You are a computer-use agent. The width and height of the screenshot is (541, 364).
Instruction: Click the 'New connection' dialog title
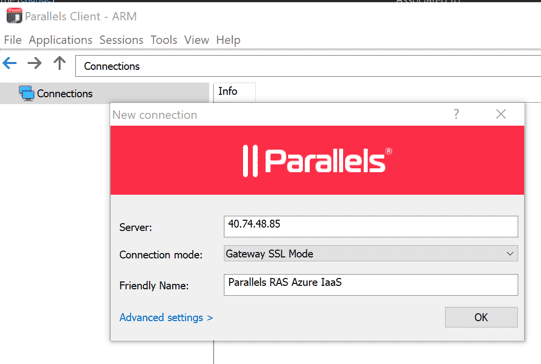(x=155, y=115)
